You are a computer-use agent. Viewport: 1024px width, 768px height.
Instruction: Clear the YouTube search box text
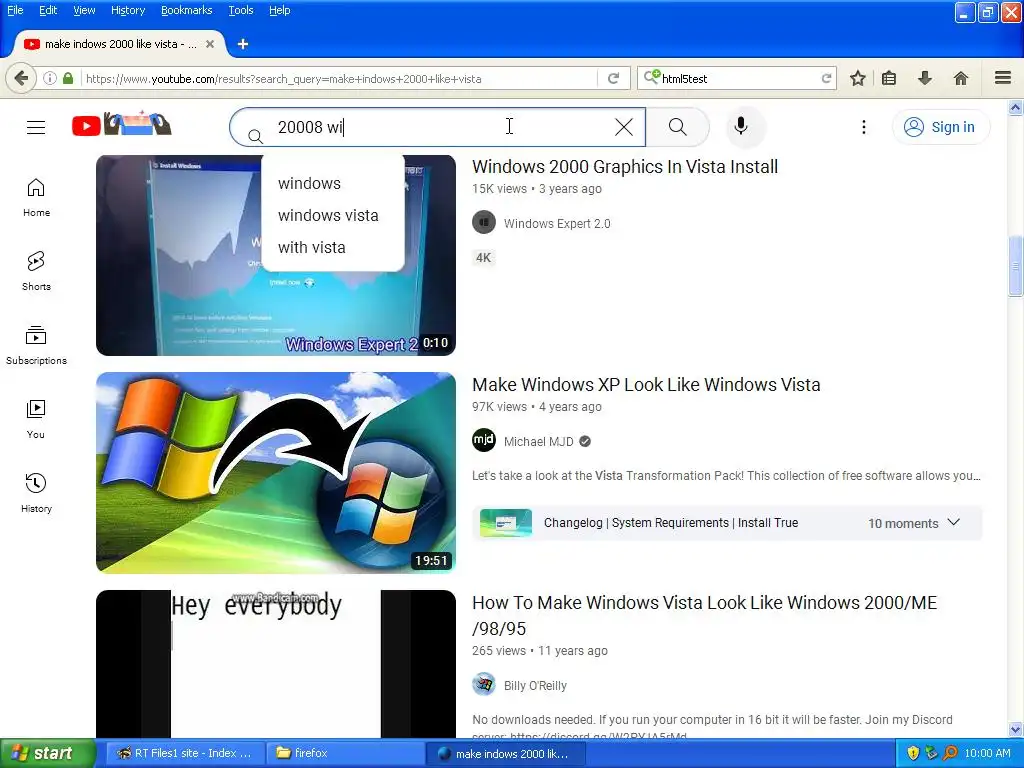click(624, 127)
